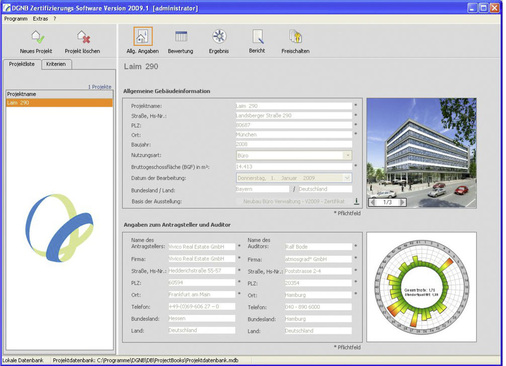
Task: Click the Baujahr field
Action: 294,144
